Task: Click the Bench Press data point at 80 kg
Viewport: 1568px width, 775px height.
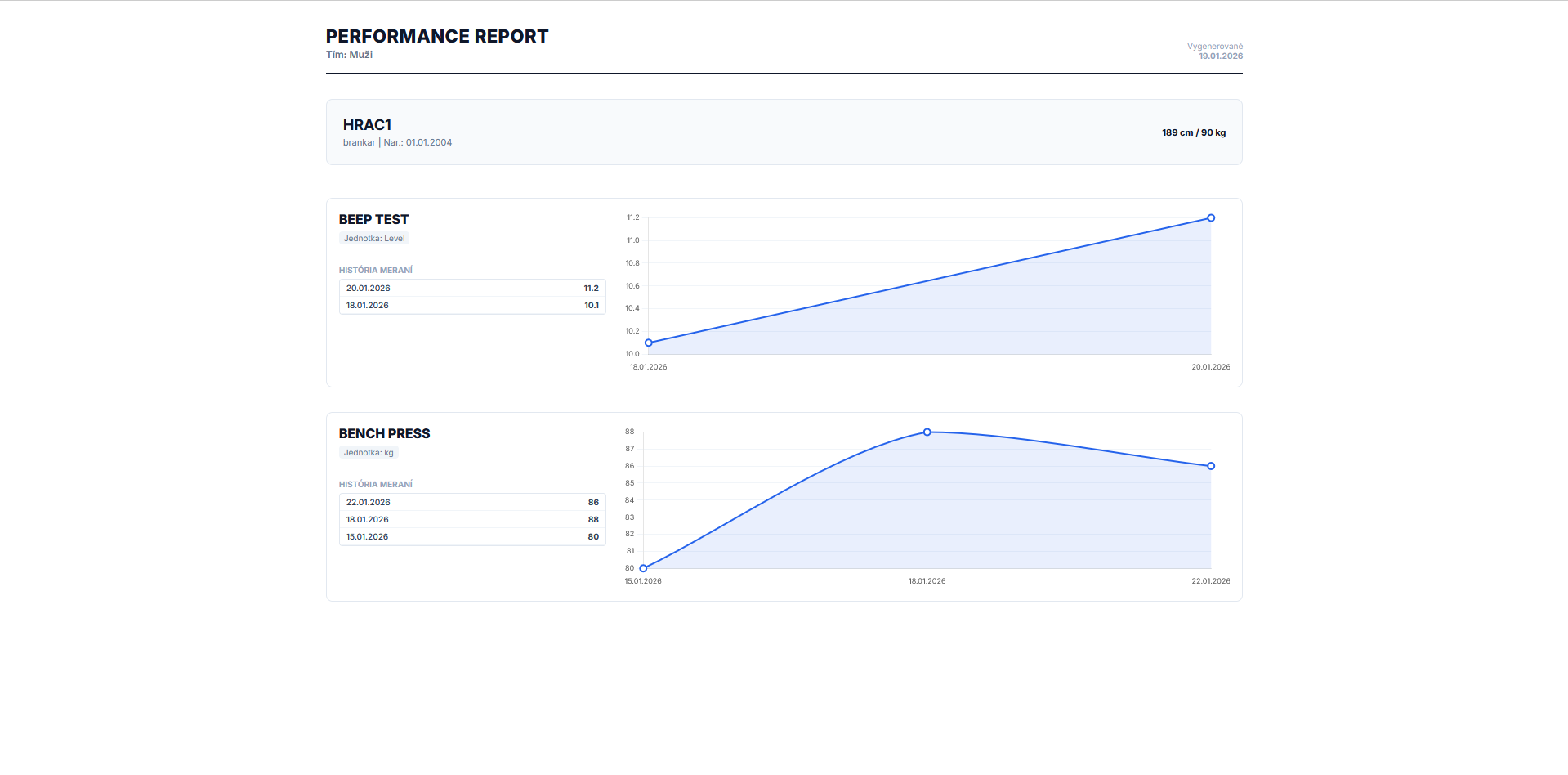Action: tap(643, 568)
